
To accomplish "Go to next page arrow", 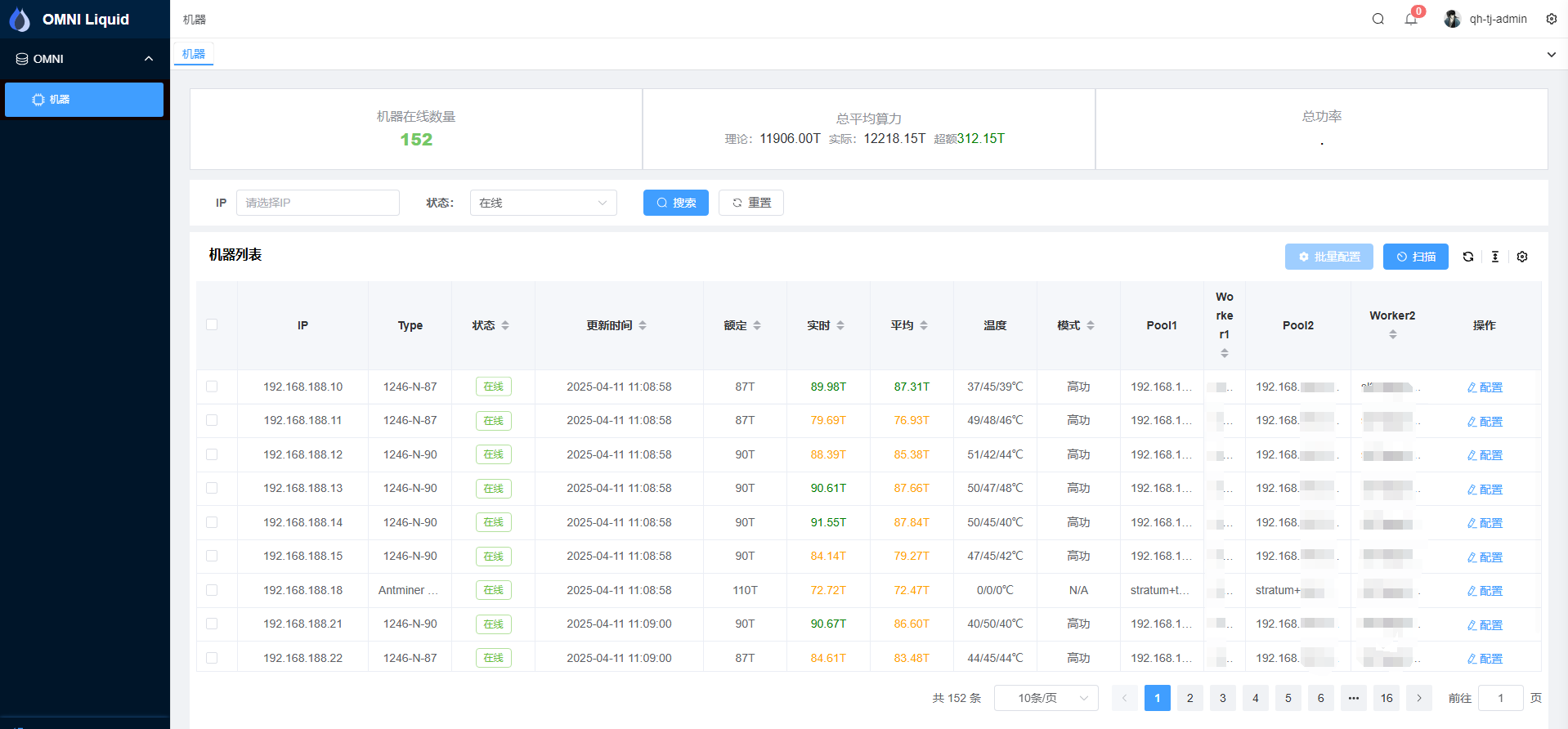I will pyautogui.click(x=1419, y=698).
